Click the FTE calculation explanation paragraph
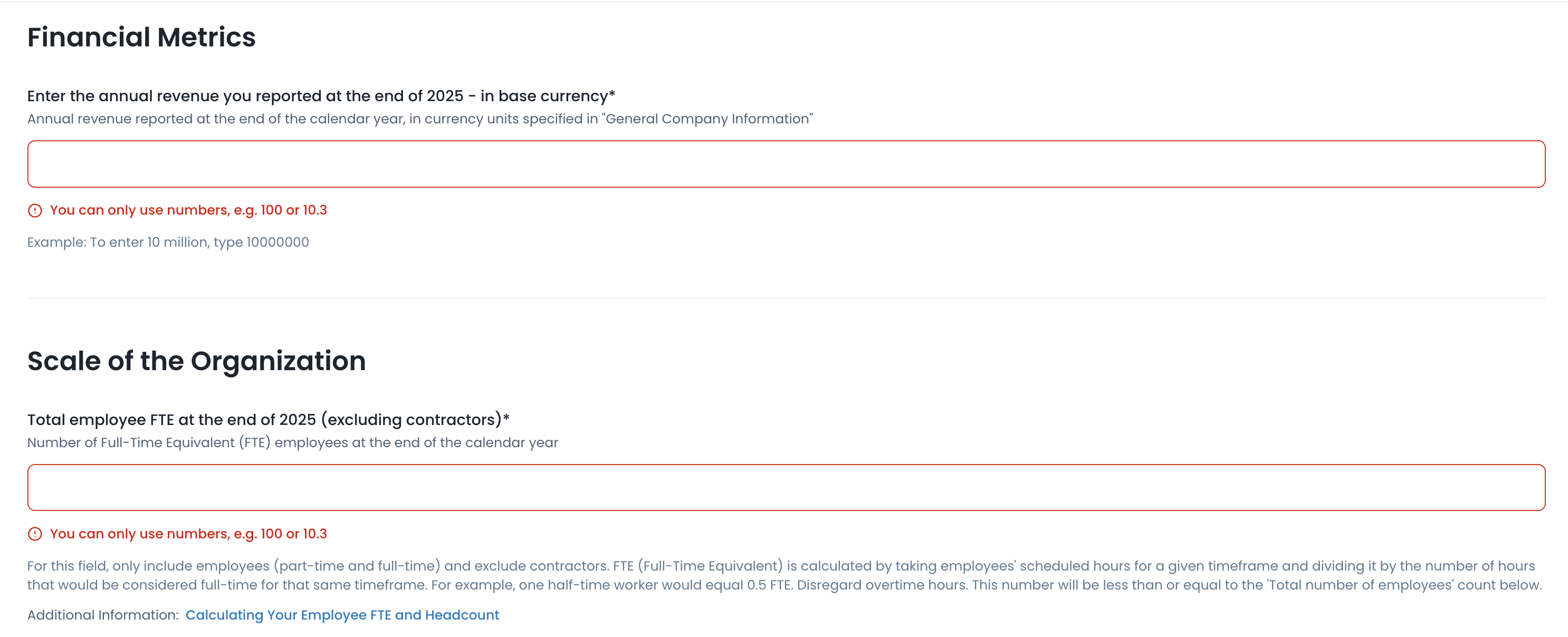 [783, 575]
